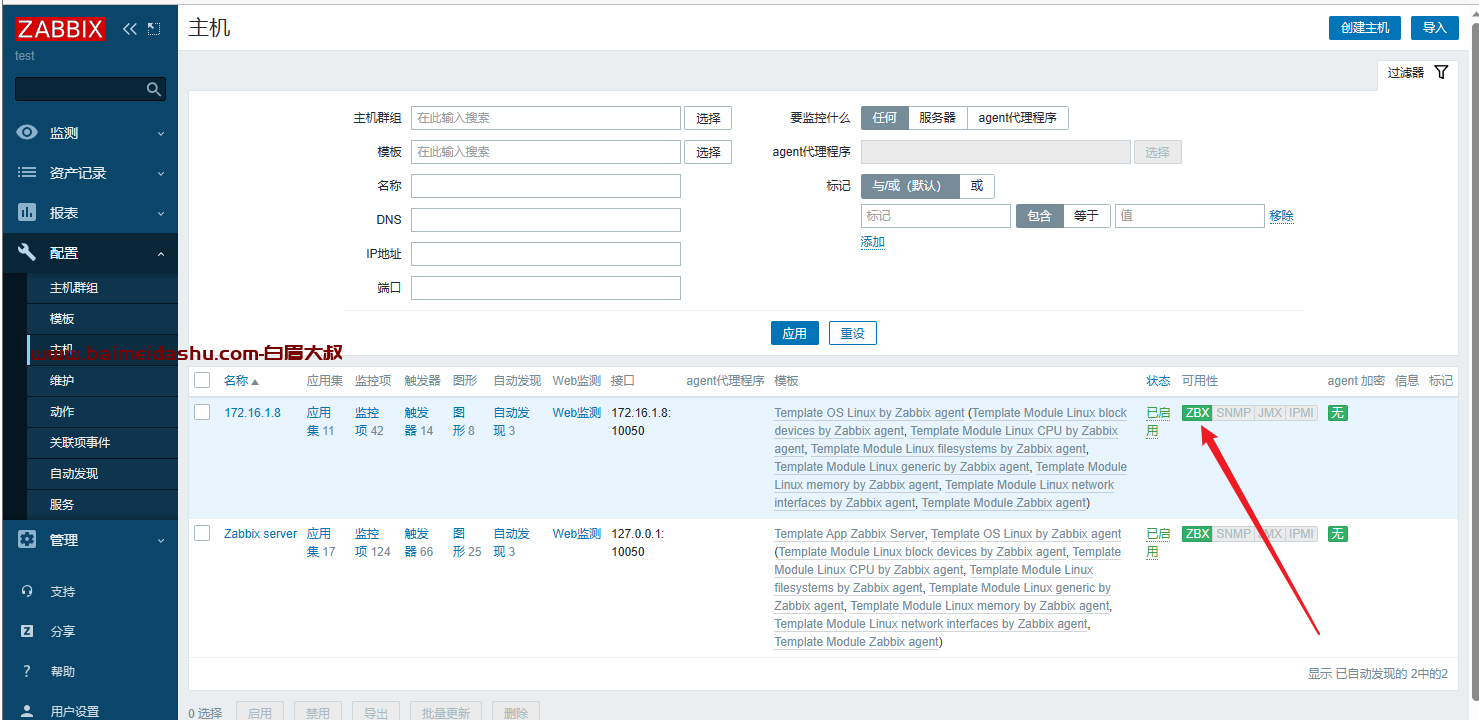This screenshot has width=1479, height=720.
Task: Click the Zabbix logo
Action: [x=60, y=29]
